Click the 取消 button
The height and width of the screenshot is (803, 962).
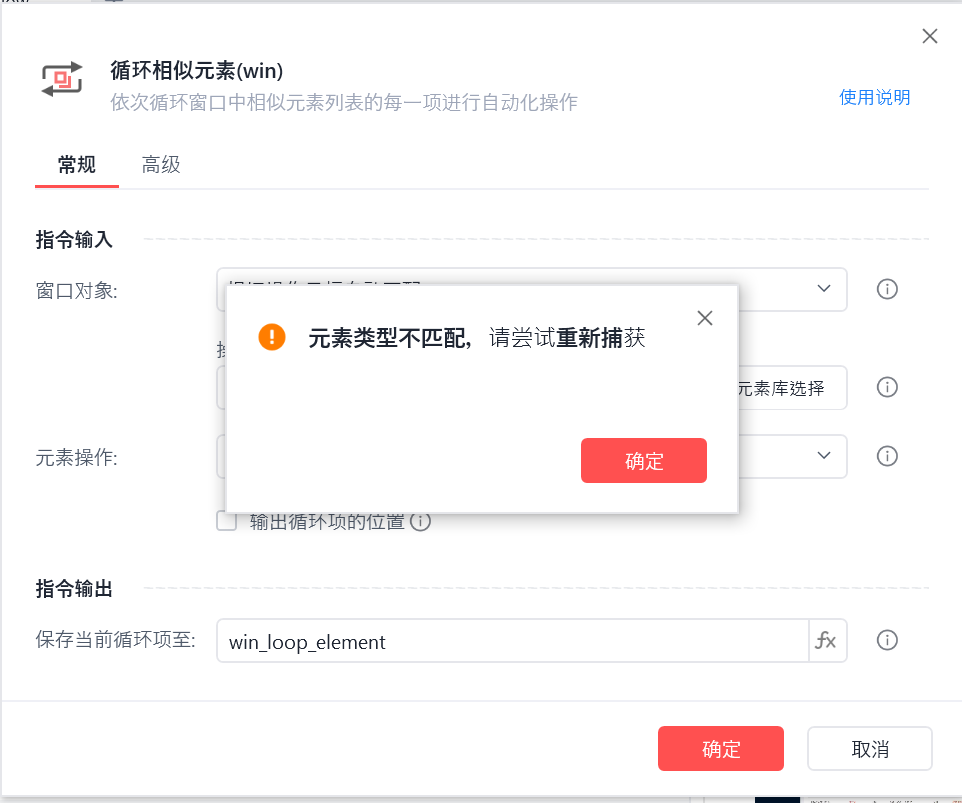click(x=869, y=748)
